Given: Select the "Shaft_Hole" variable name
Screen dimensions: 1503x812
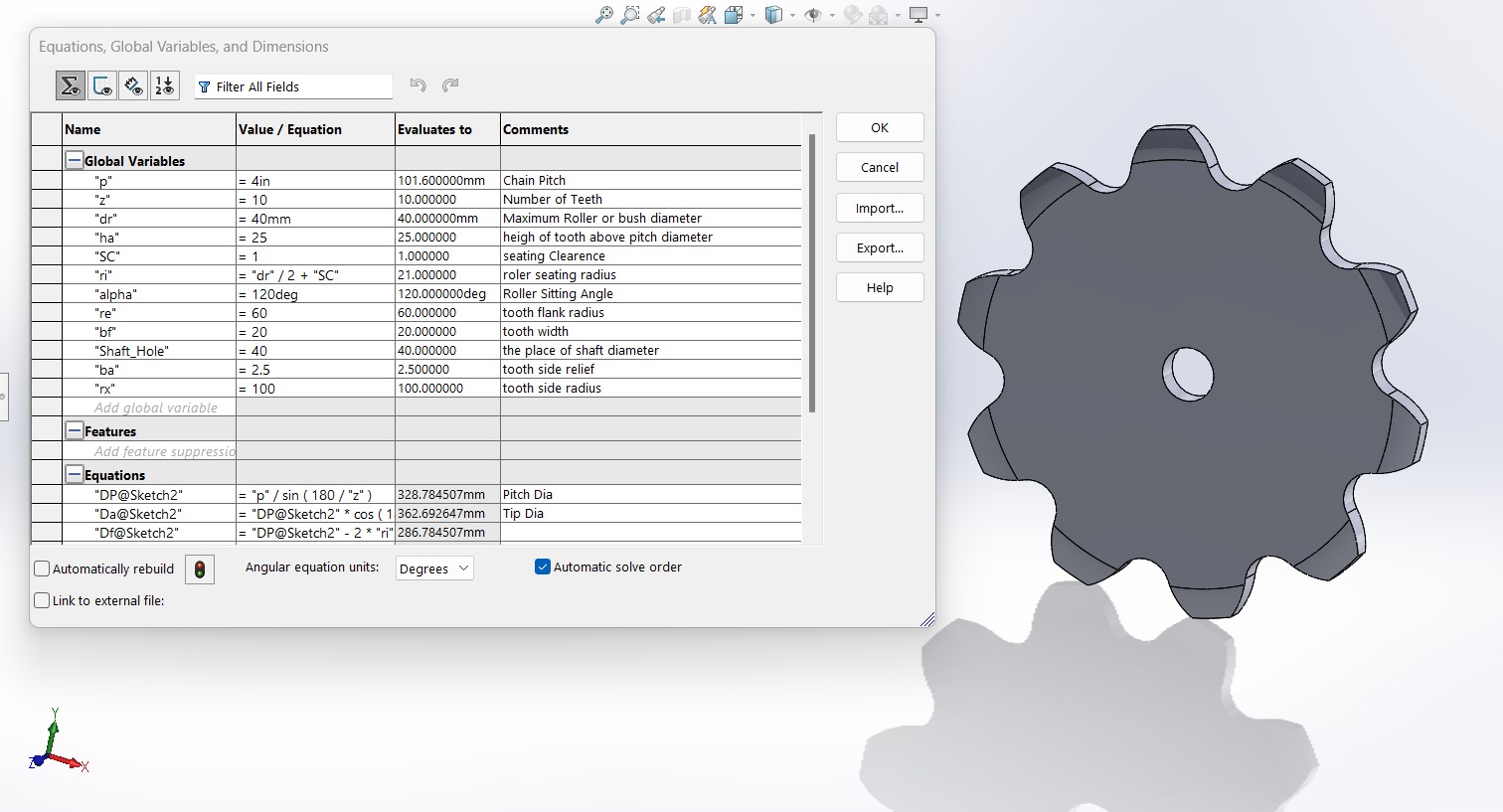Looking at the screenshot, I should point(149,351).
